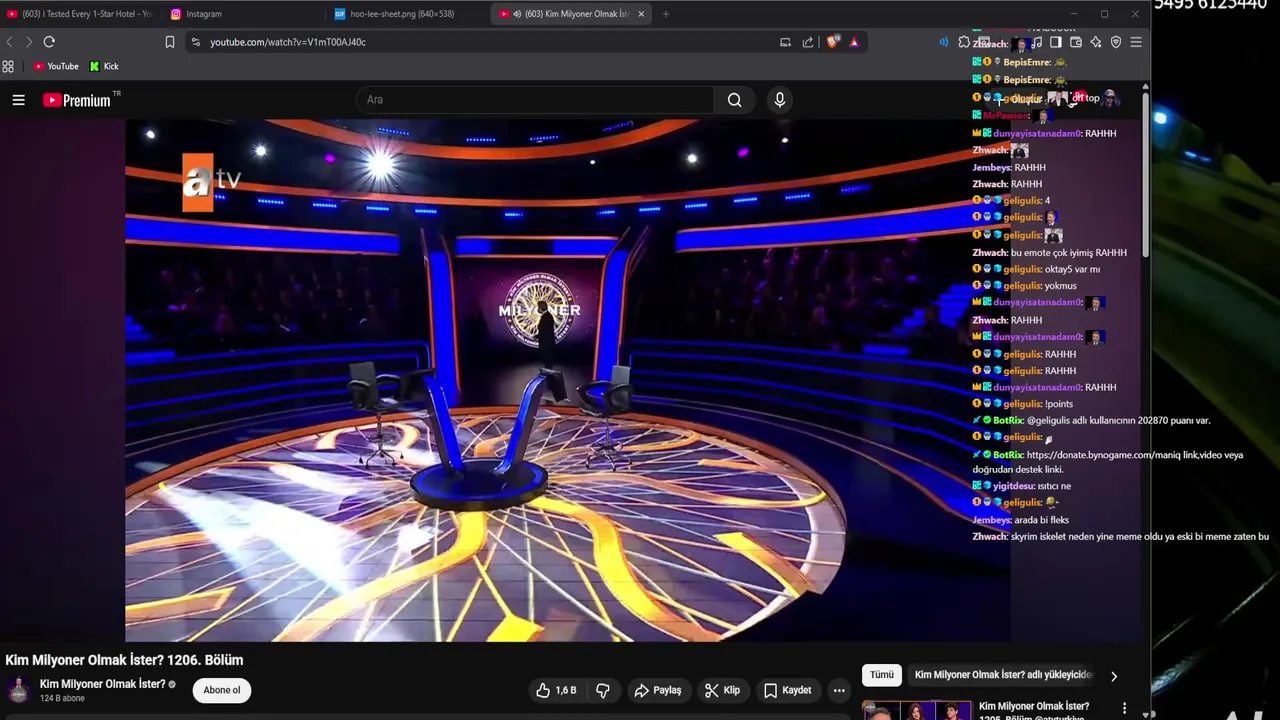
Task: Open the media control music-note icon
Action: tap(1037, 42)
